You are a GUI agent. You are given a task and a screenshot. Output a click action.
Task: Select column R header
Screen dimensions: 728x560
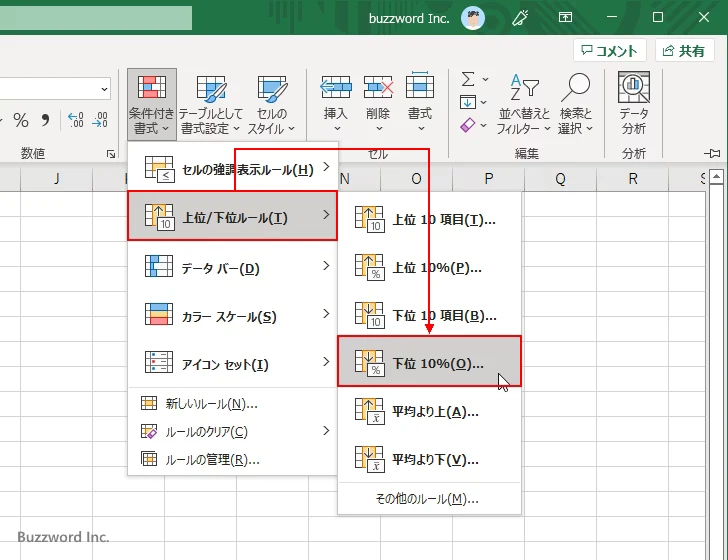[632, 179]
